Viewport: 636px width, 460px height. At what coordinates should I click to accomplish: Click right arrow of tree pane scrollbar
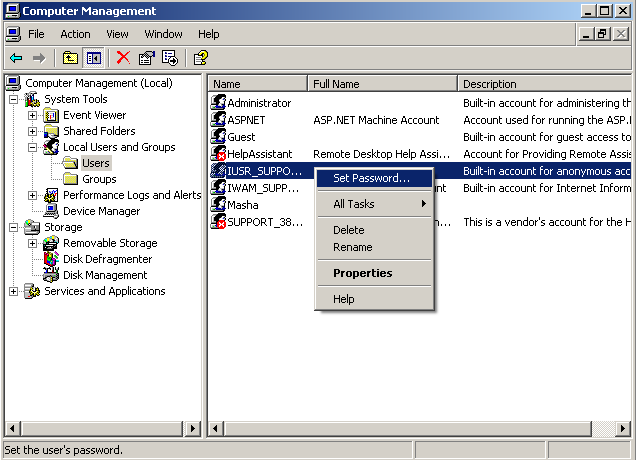coord(193,428)
